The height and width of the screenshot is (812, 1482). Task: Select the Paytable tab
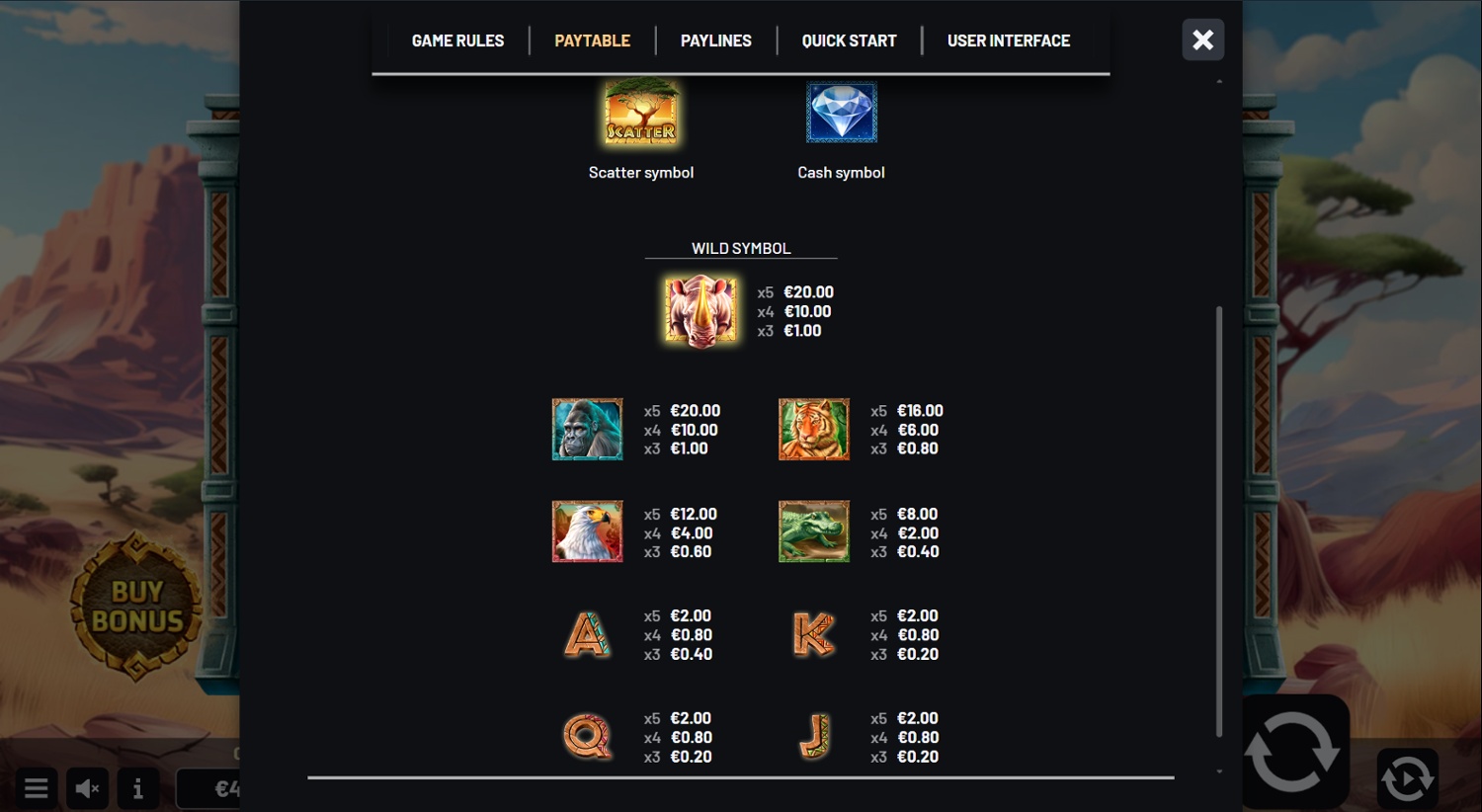point(592,41)
